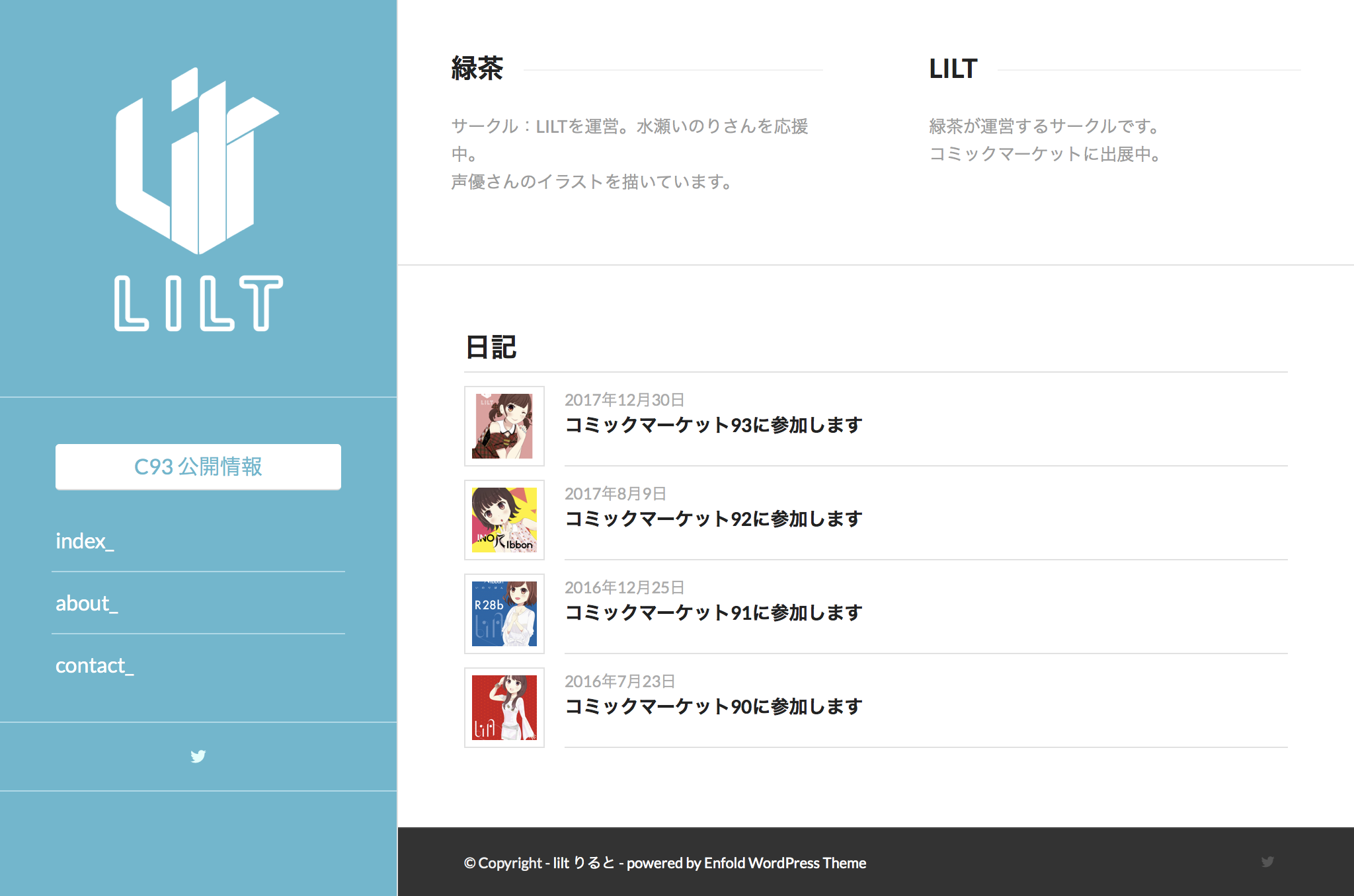Click the date 2017年8月9日

click(615, 494)
